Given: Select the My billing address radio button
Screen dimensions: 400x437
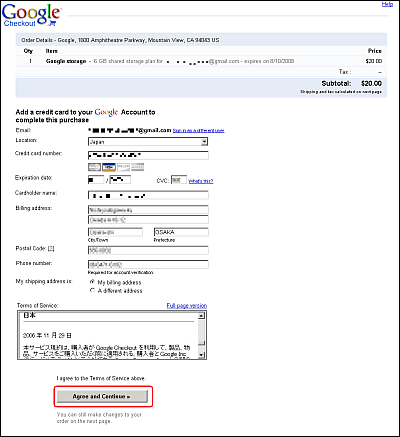Looking at the screenshot, I should point(92,282).
